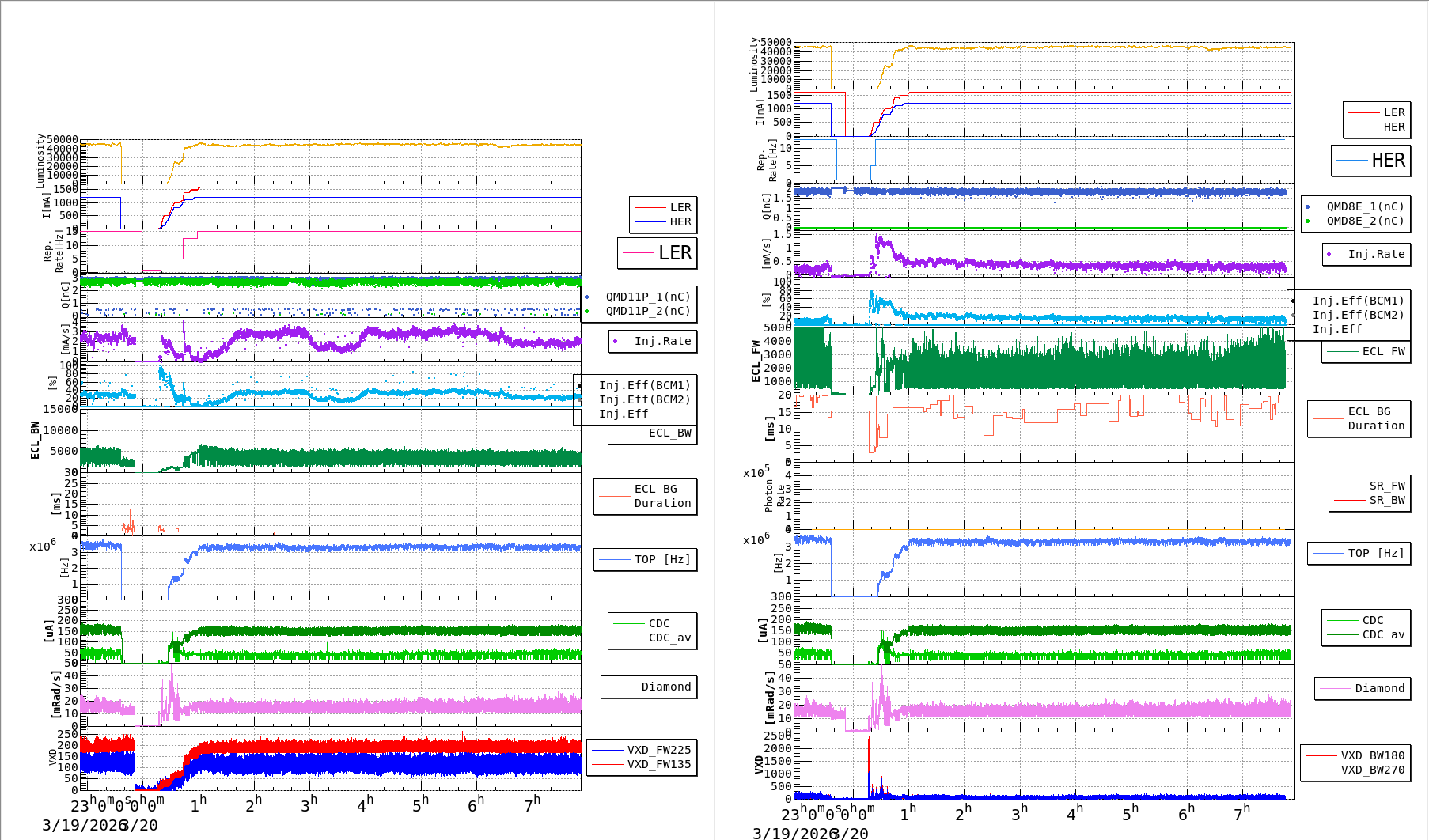Click the 3/19/2026 date label under left plot
Screen dimensions: 1429x840
tap(79, 825)
